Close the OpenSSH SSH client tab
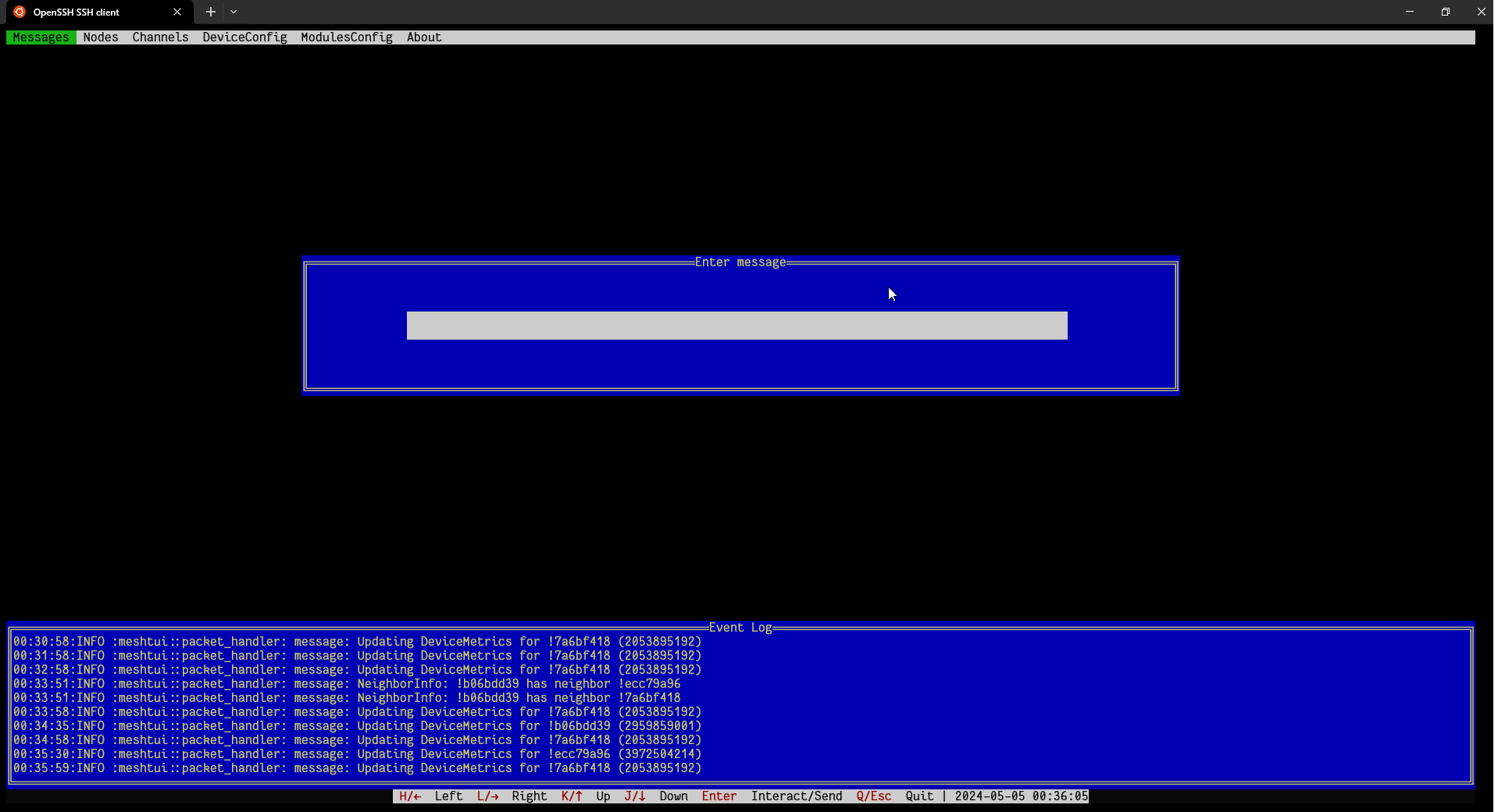 click(177, 12)
